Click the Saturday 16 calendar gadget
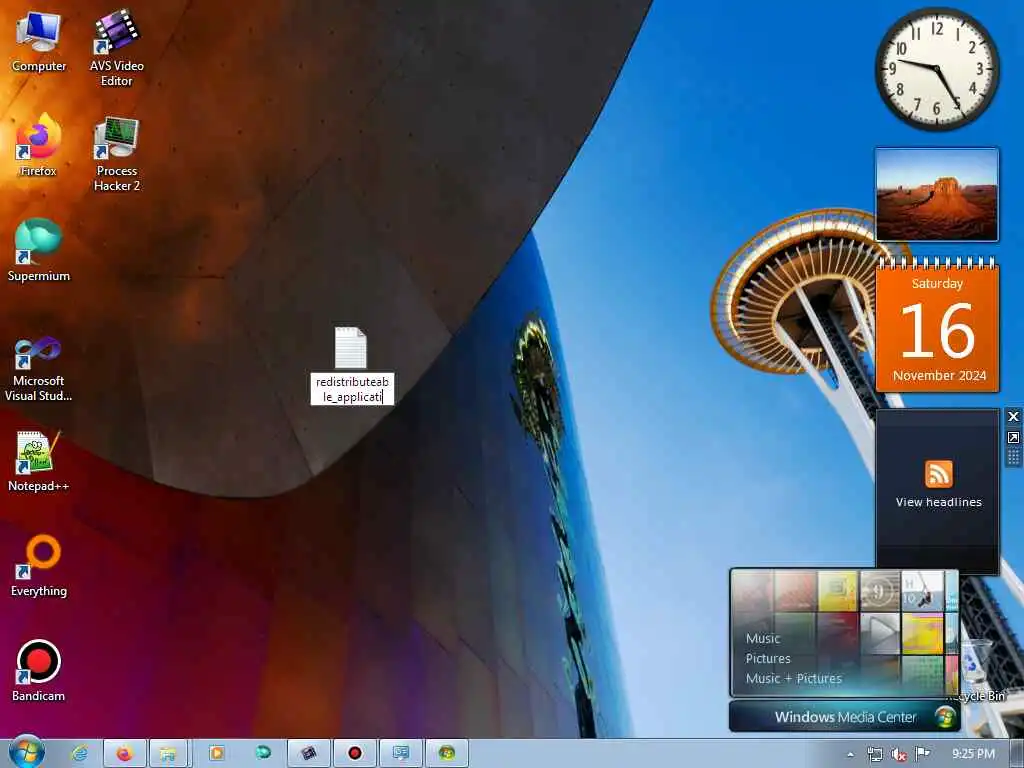 (x=938, y=326)
